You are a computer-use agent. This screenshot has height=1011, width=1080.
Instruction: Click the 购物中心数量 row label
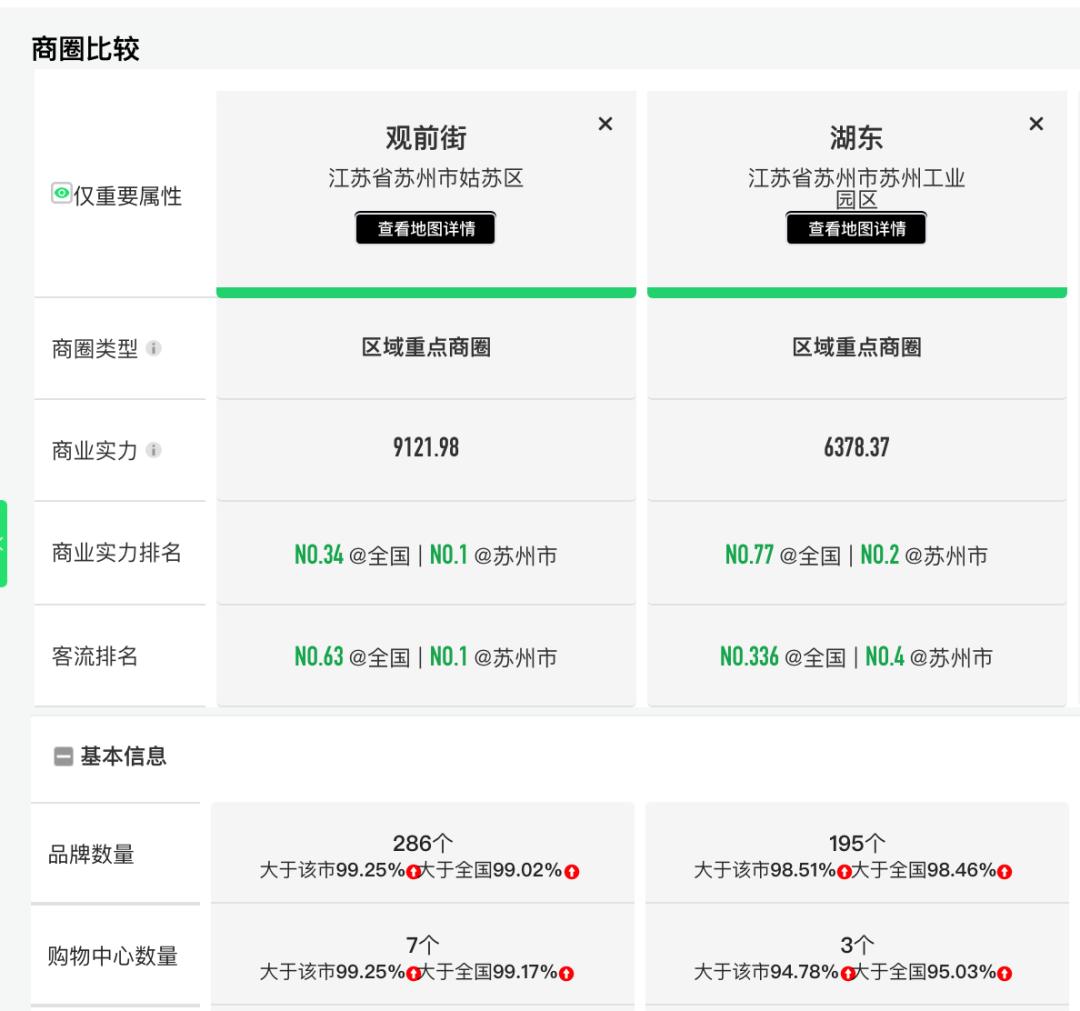(113, 956)
